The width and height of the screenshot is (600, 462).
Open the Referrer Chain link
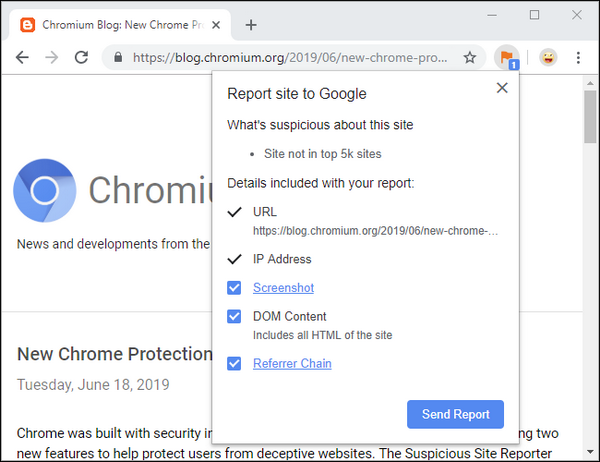click(292, 364)
